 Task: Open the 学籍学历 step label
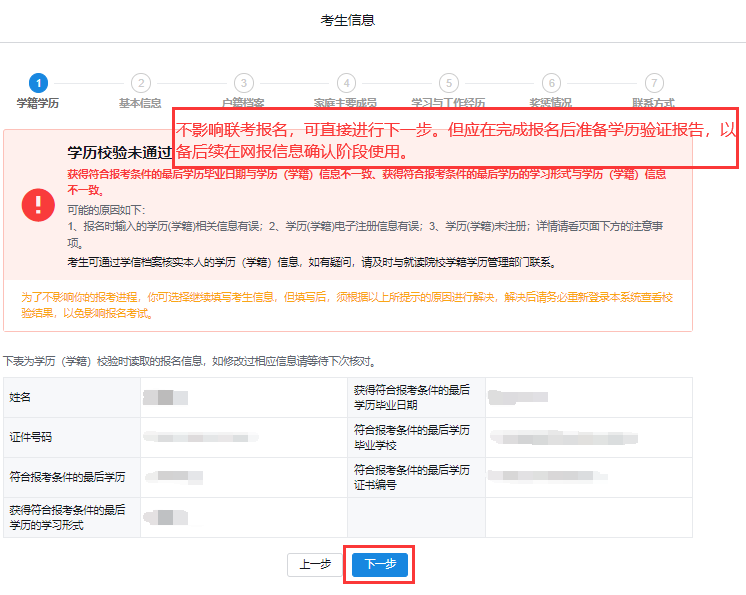[38, 103]
